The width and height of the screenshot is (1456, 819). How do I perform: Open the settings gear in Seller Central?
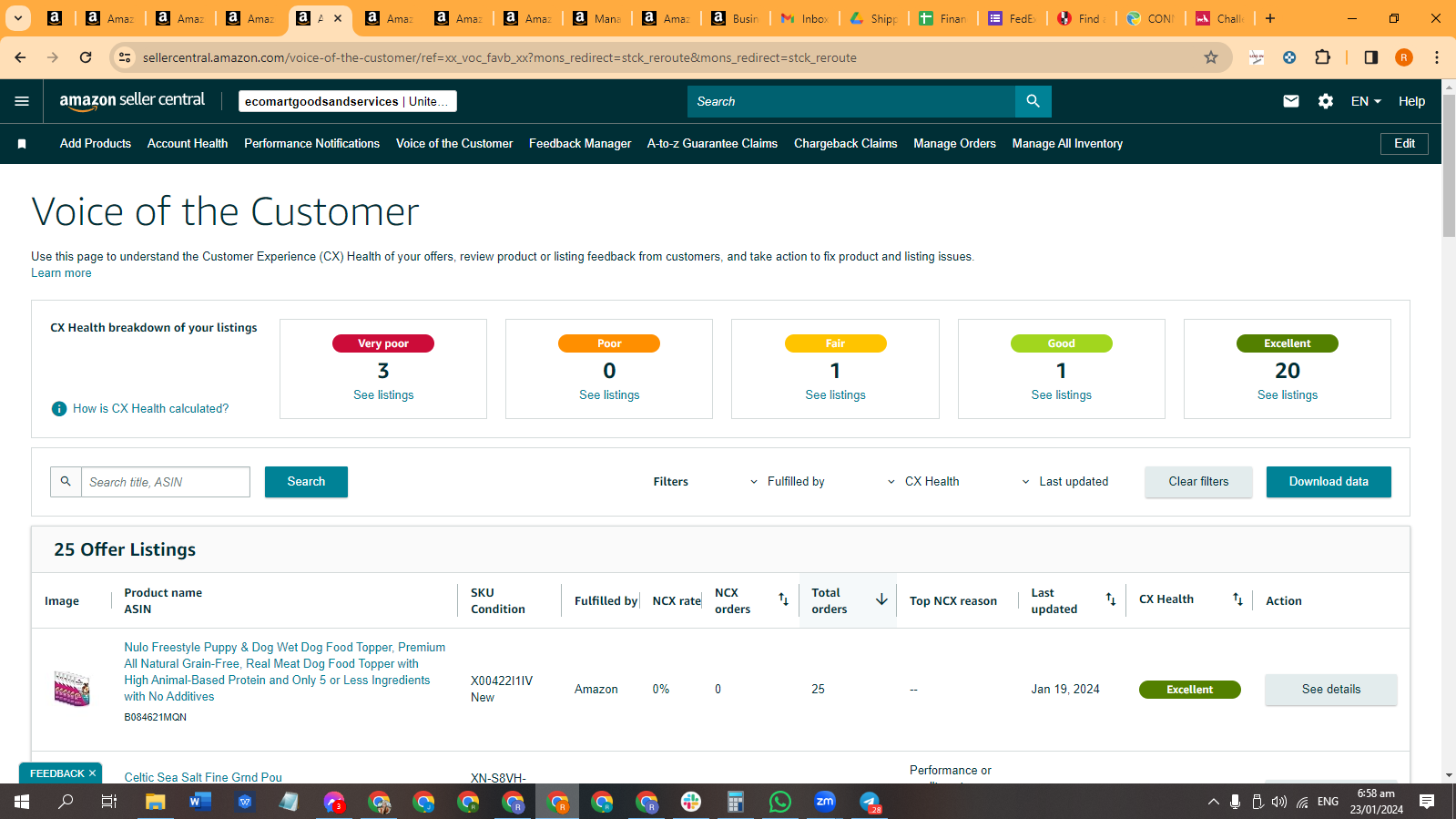pyautogui.click(x=1326, y=101)
